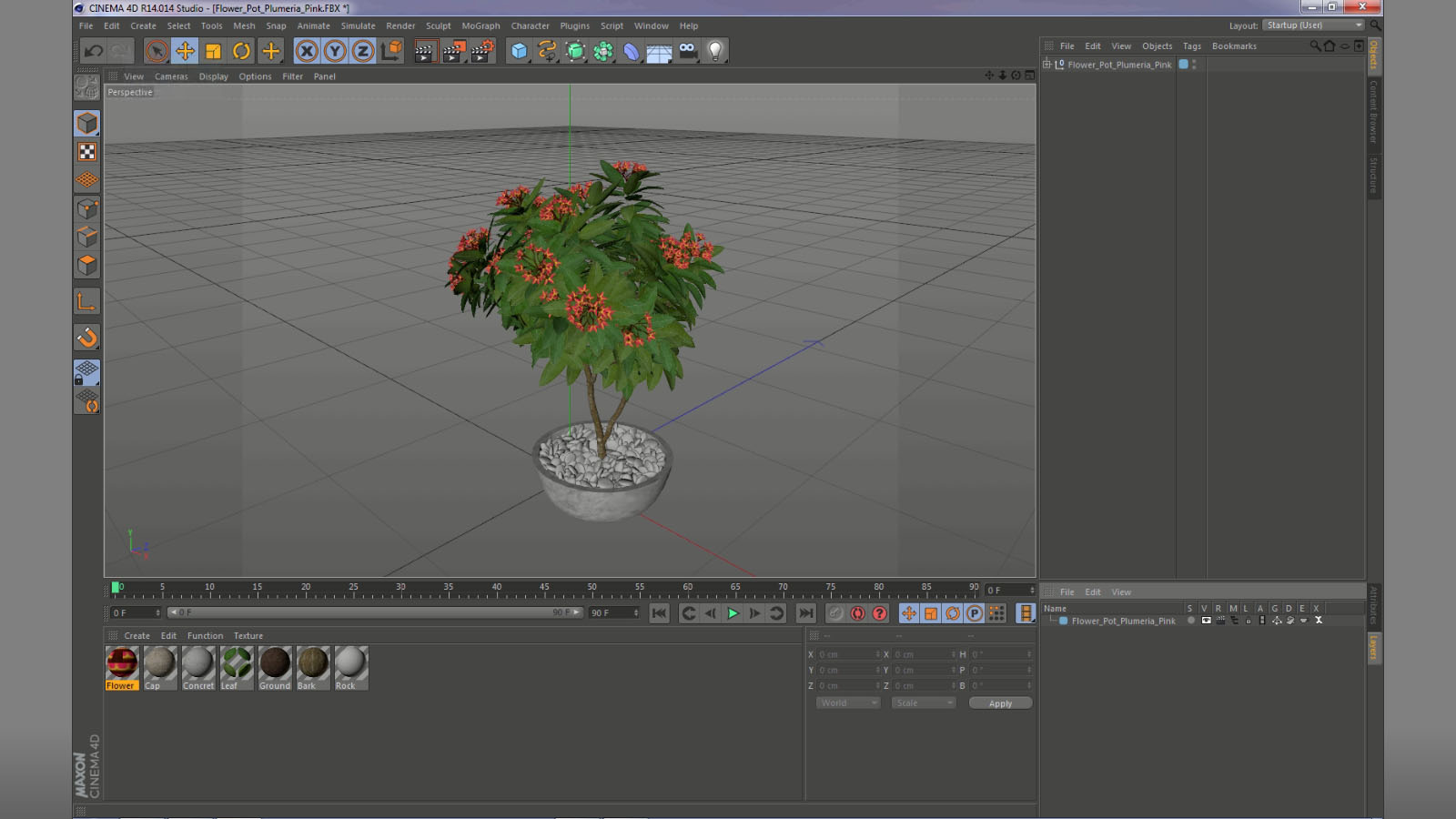Toggle X-axis lock

click(x=307, y=51)
